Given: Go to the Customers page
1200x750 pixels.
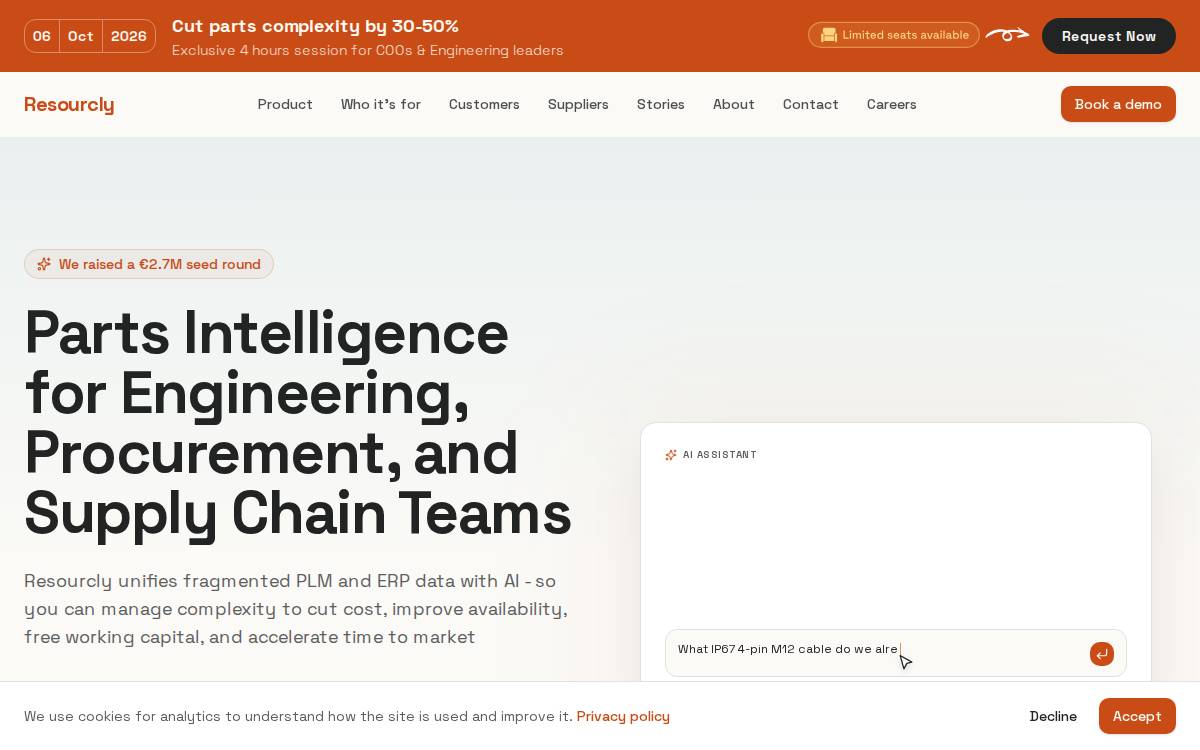Looking at the screenshot, I should 484,104.
